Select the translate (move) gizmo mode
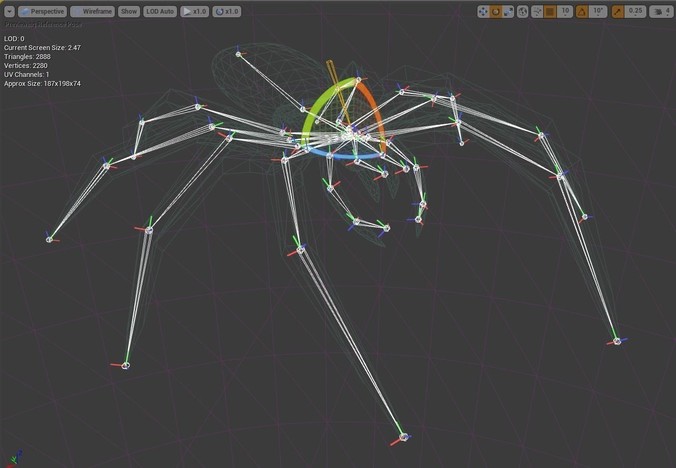 (483, 12)
